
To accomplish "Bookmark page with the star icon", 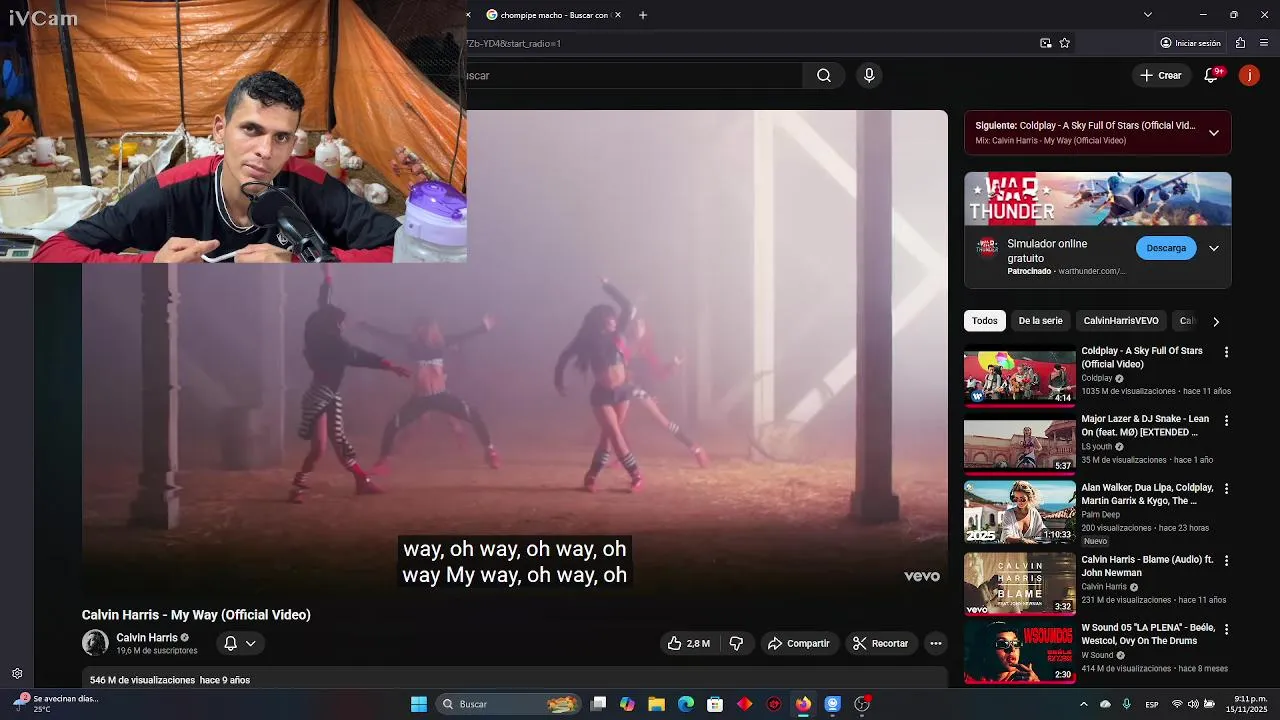I will click(1065, 43).
